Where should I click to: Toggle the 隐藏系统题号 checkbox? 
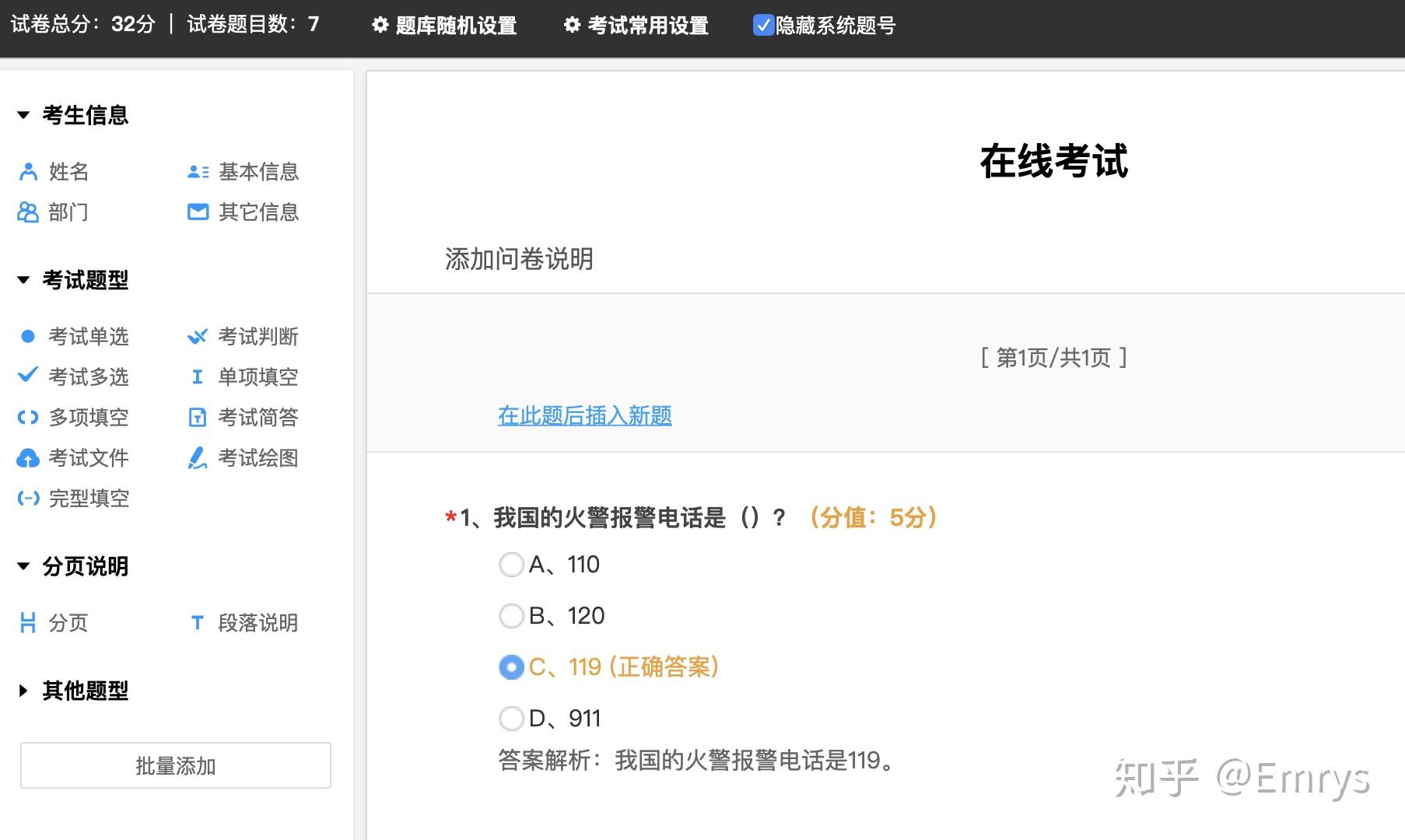pyautogui.click(x=762, y=26)
